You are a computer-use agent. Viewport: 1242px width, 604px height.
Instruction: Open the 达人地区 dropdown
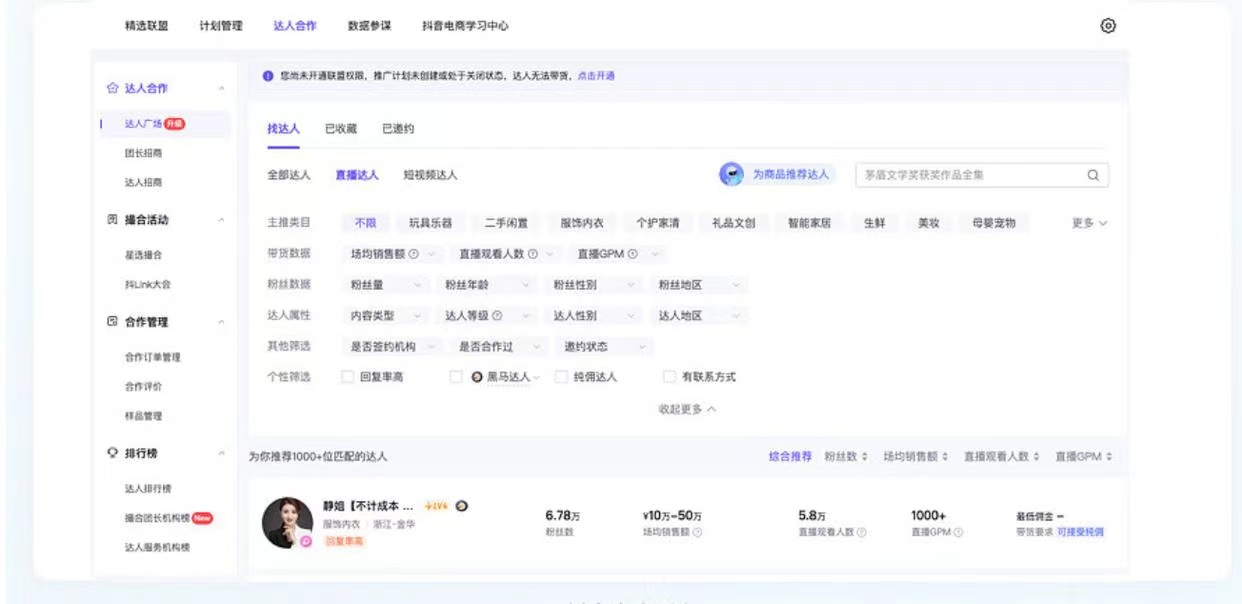pos(698,316)
